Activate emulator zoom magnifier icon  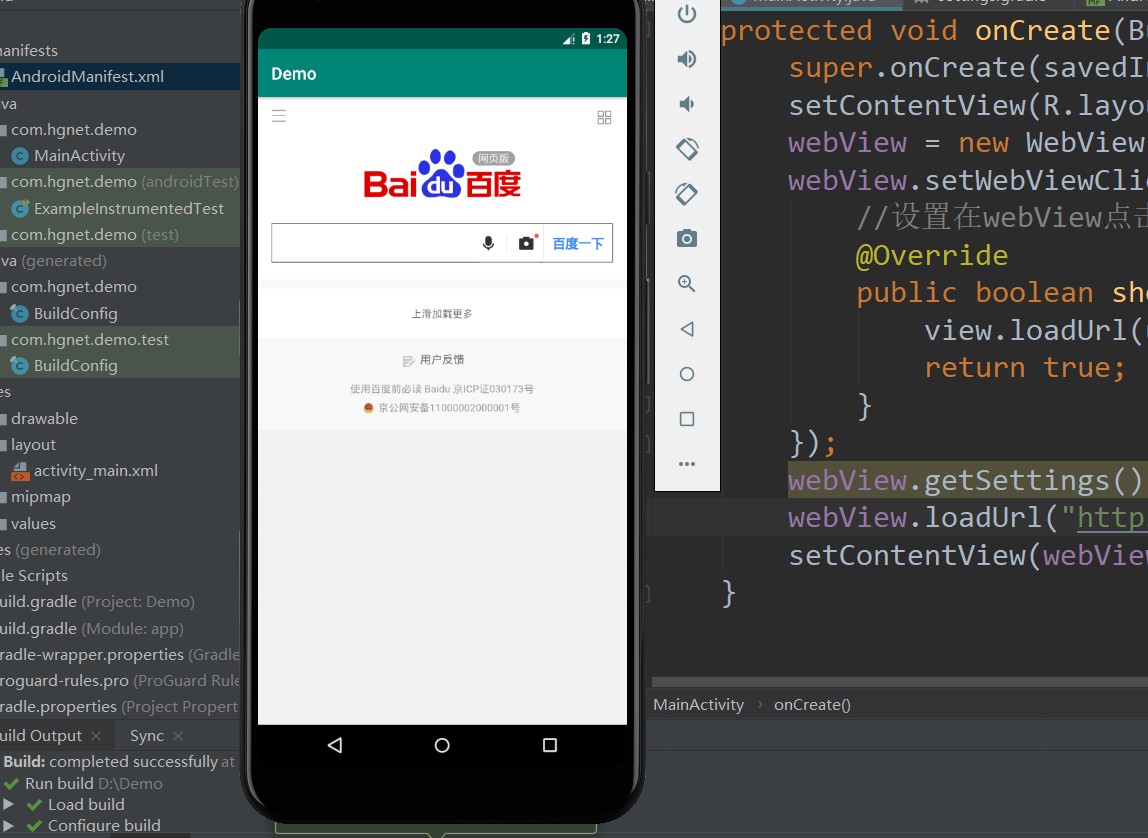click(687, 284)
